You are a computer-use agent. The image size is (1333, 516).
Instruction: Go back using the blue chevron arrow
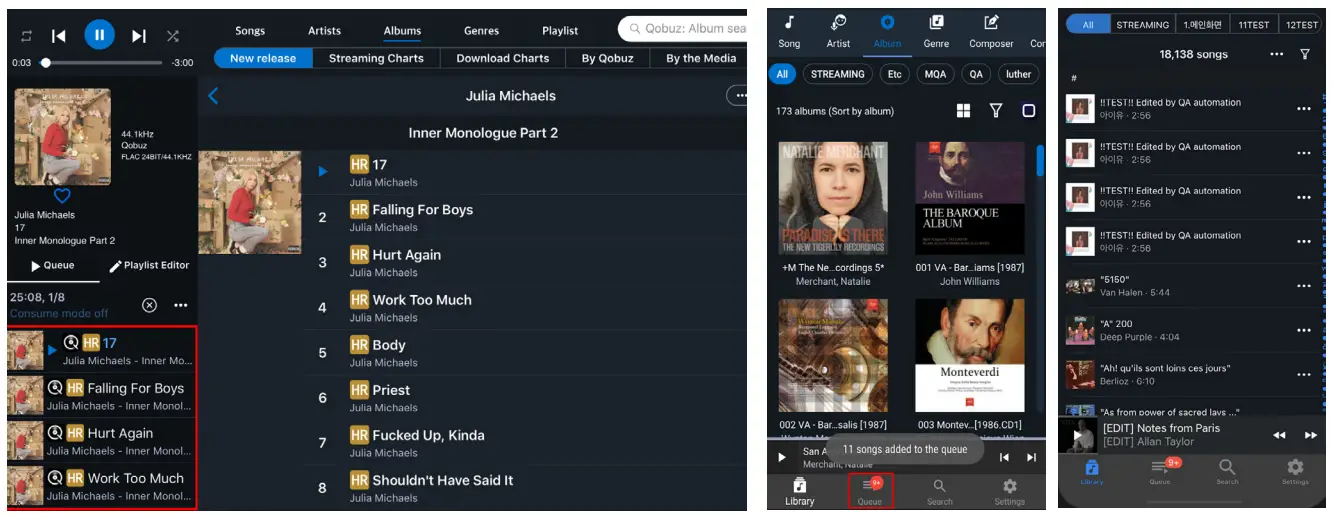tap(213, 96)
